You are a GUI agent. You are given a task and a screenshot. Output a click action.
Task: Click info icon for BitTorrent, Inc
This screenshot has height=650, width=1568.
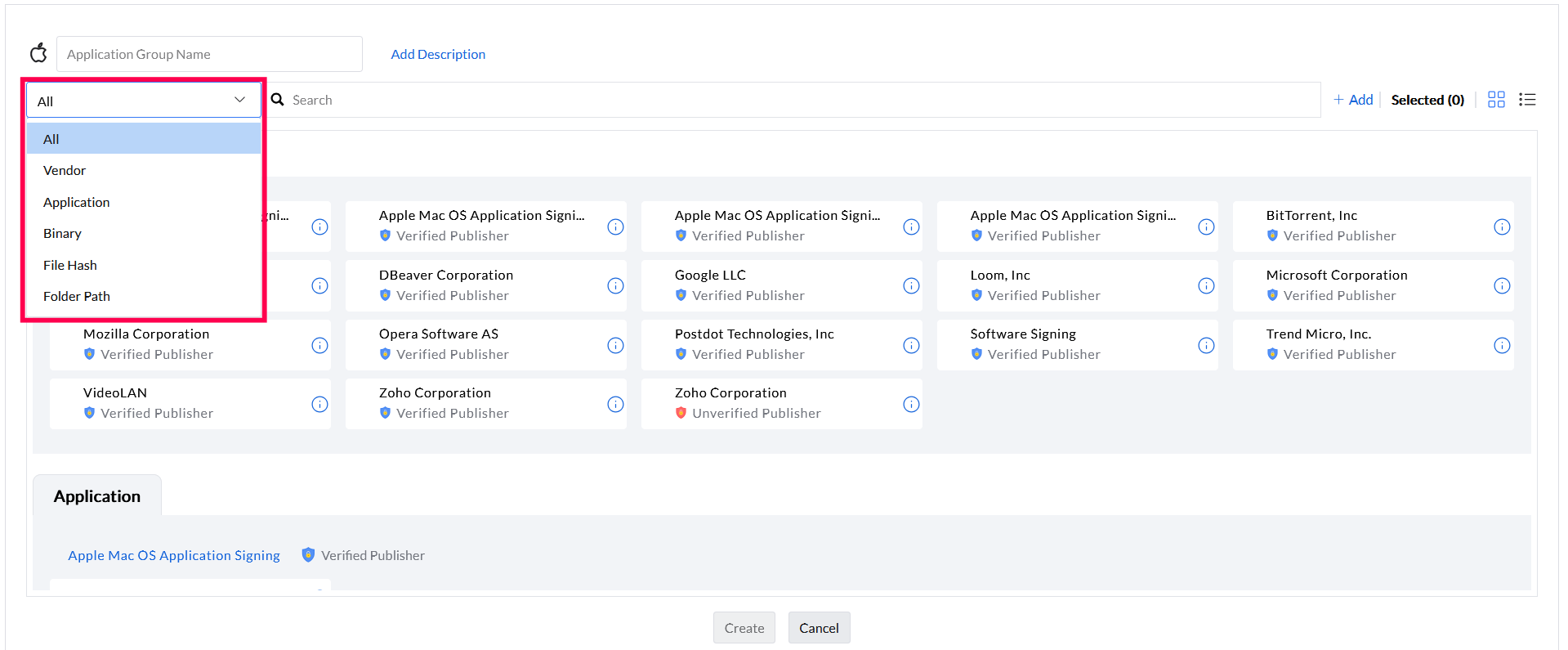tap(1501, 226)
